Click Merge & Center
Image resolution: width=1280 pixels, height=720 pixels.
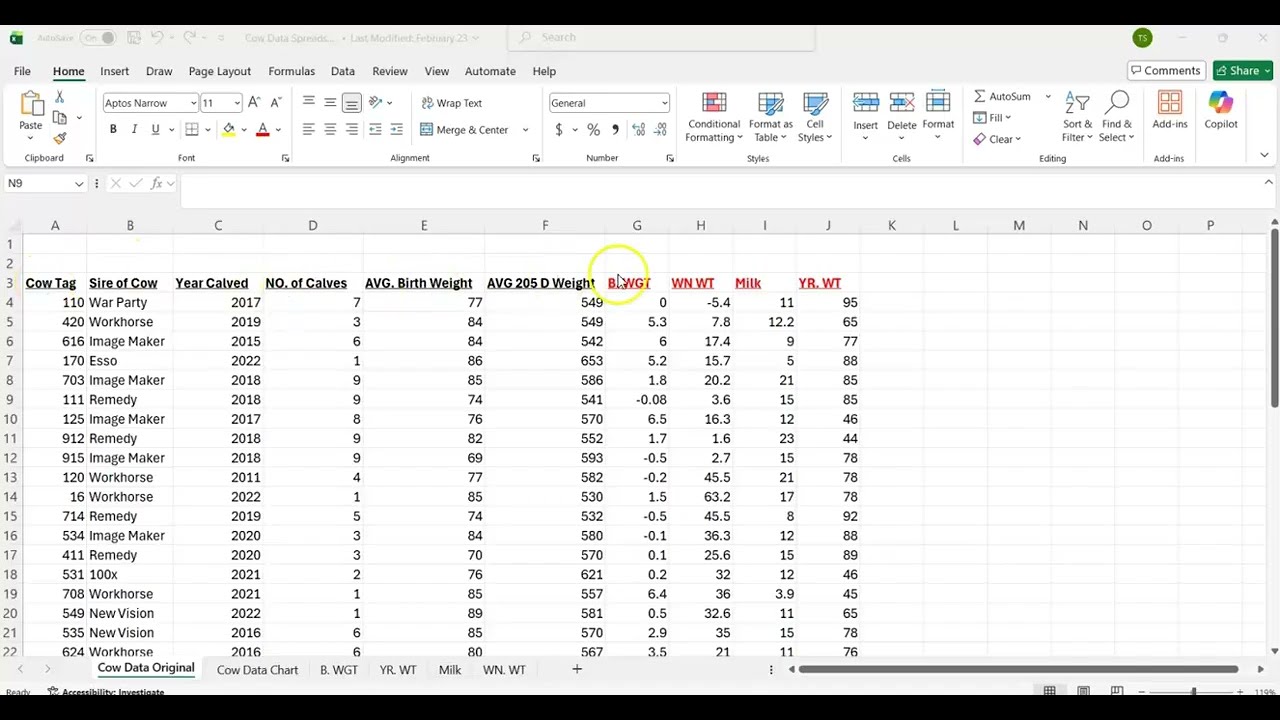(465, 130)
